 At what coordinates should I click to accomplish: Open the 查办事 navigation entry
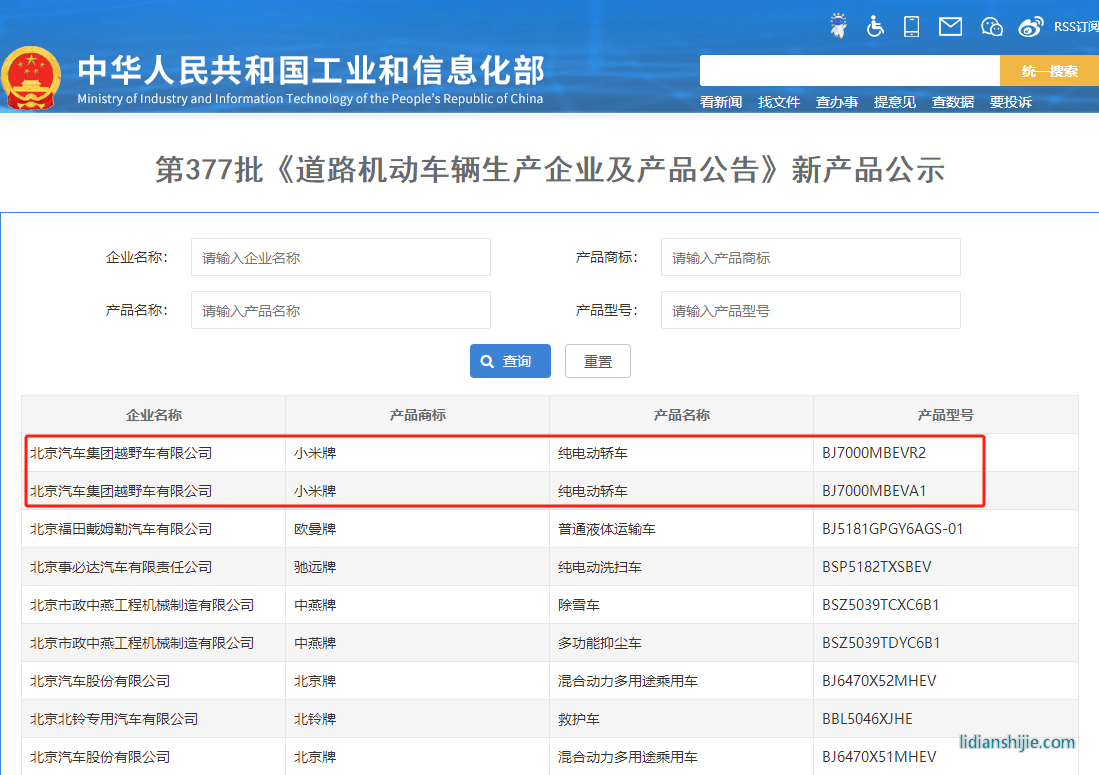click(837, 102)
